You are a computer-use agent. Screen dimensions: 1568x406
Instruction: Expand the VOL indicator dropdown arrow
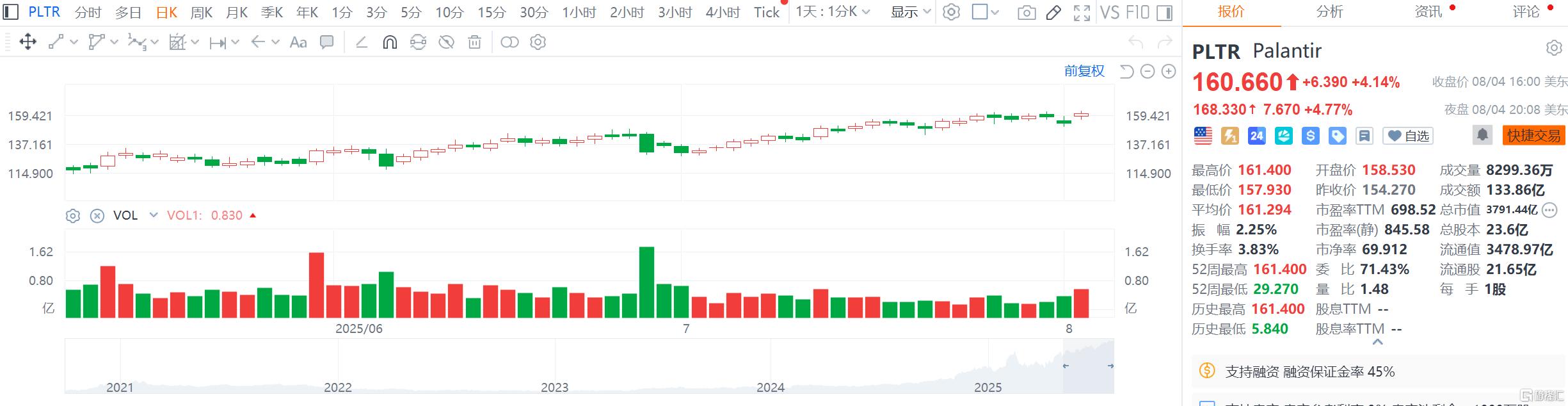[154, 215]
